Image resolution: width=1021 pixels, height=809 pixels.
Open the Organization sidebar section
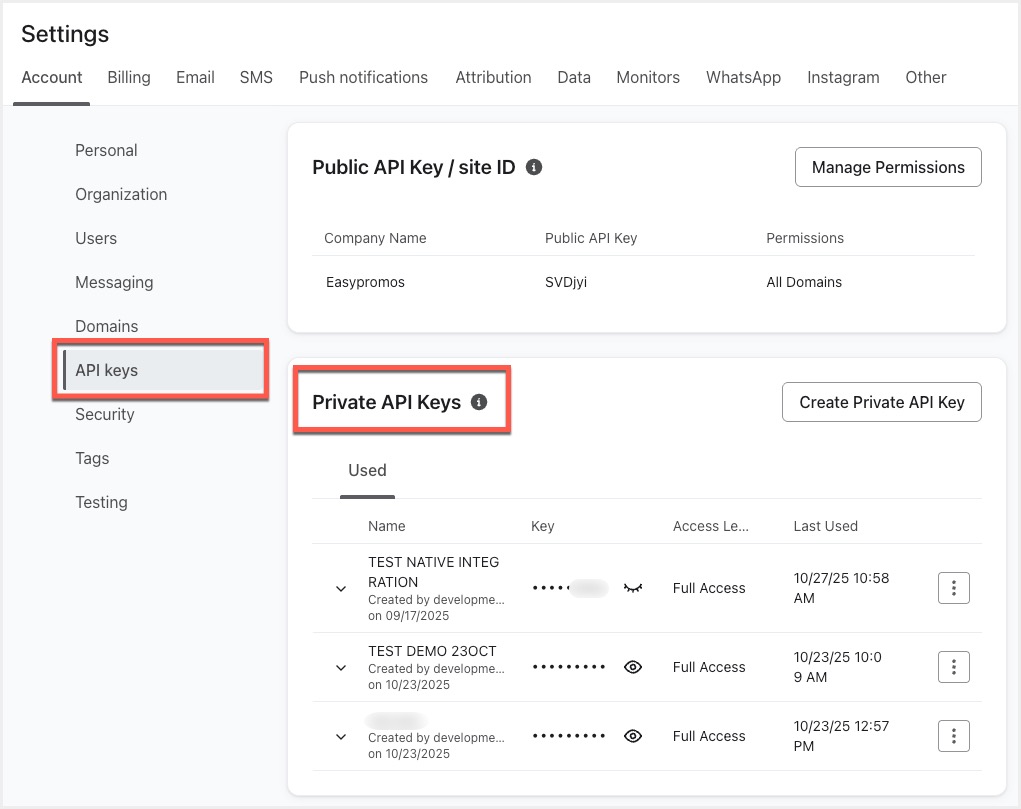(x=121, y=194)
